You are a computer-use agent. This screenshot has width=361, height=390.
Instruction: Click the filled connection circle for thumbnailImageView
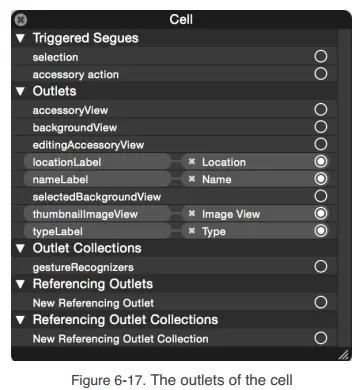click(x=321, y=214)
